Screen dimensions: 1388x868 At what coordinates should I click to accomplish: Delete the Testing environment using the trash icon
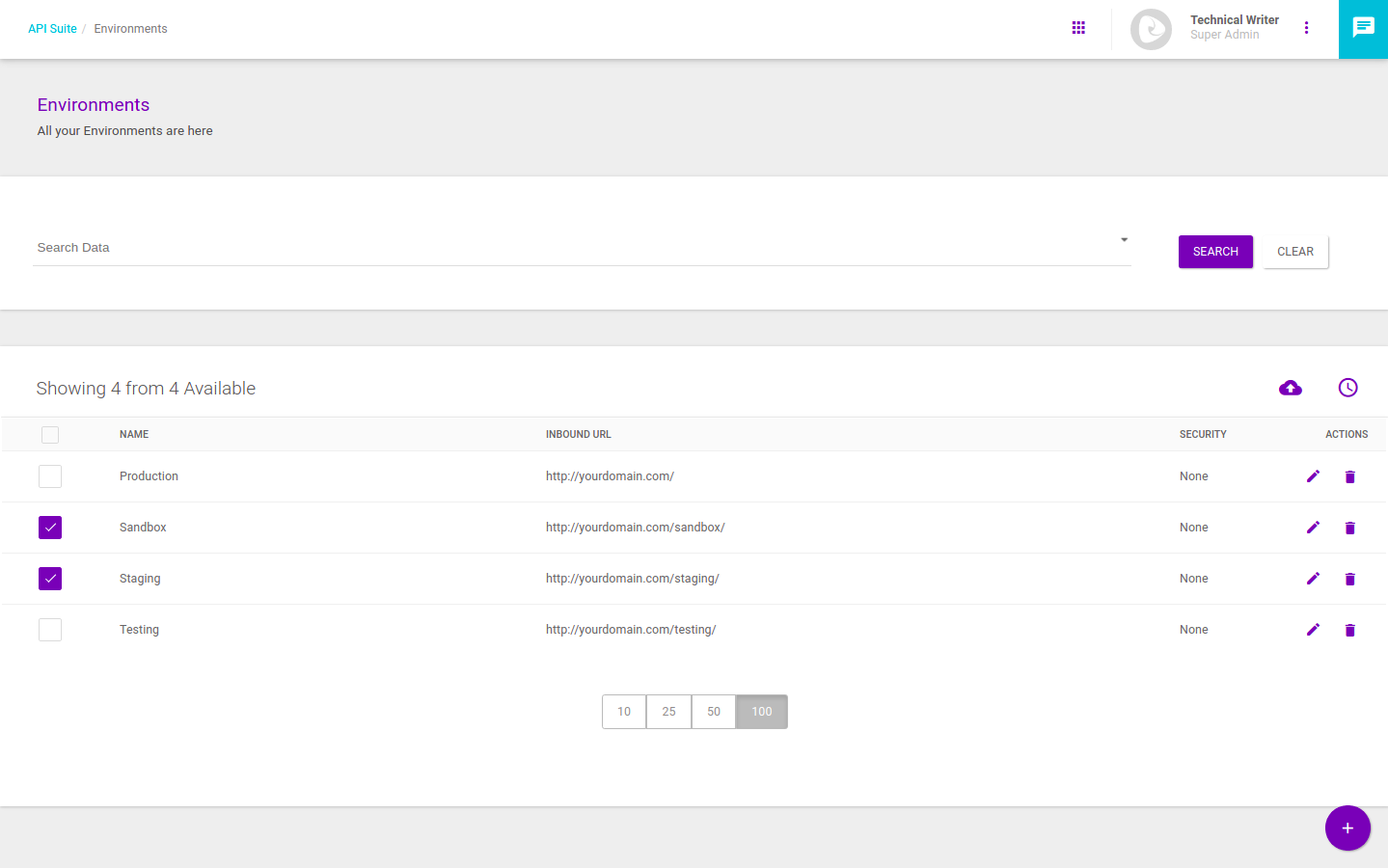[1349, 629]
